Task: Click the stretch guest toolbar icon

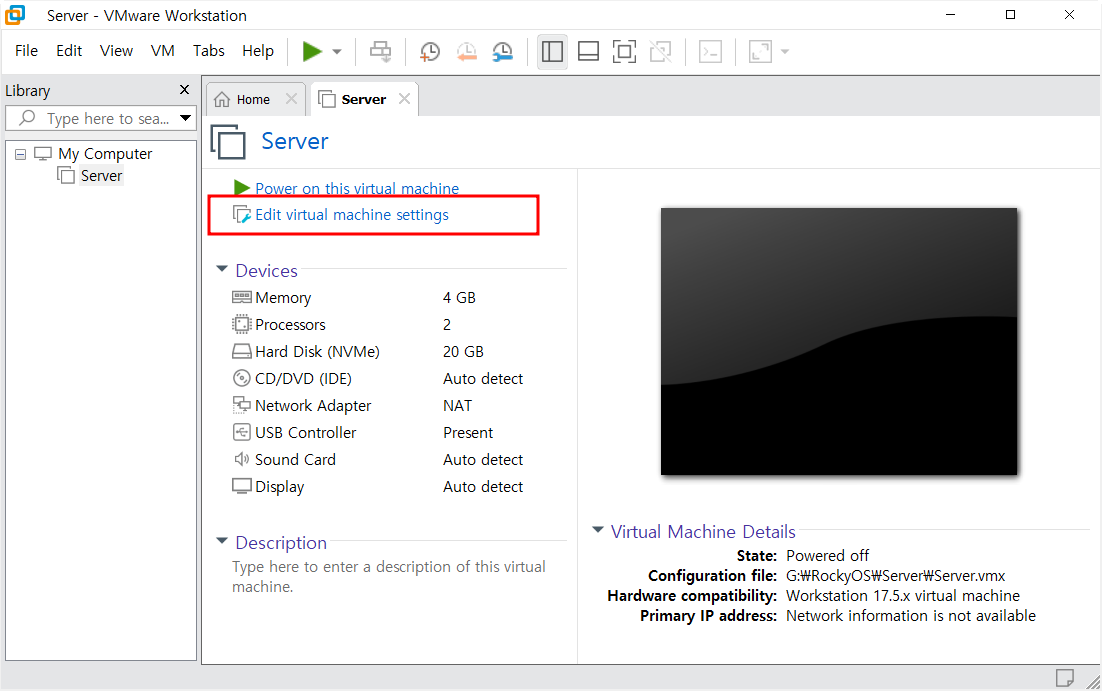Action: [x=760, y=51]
